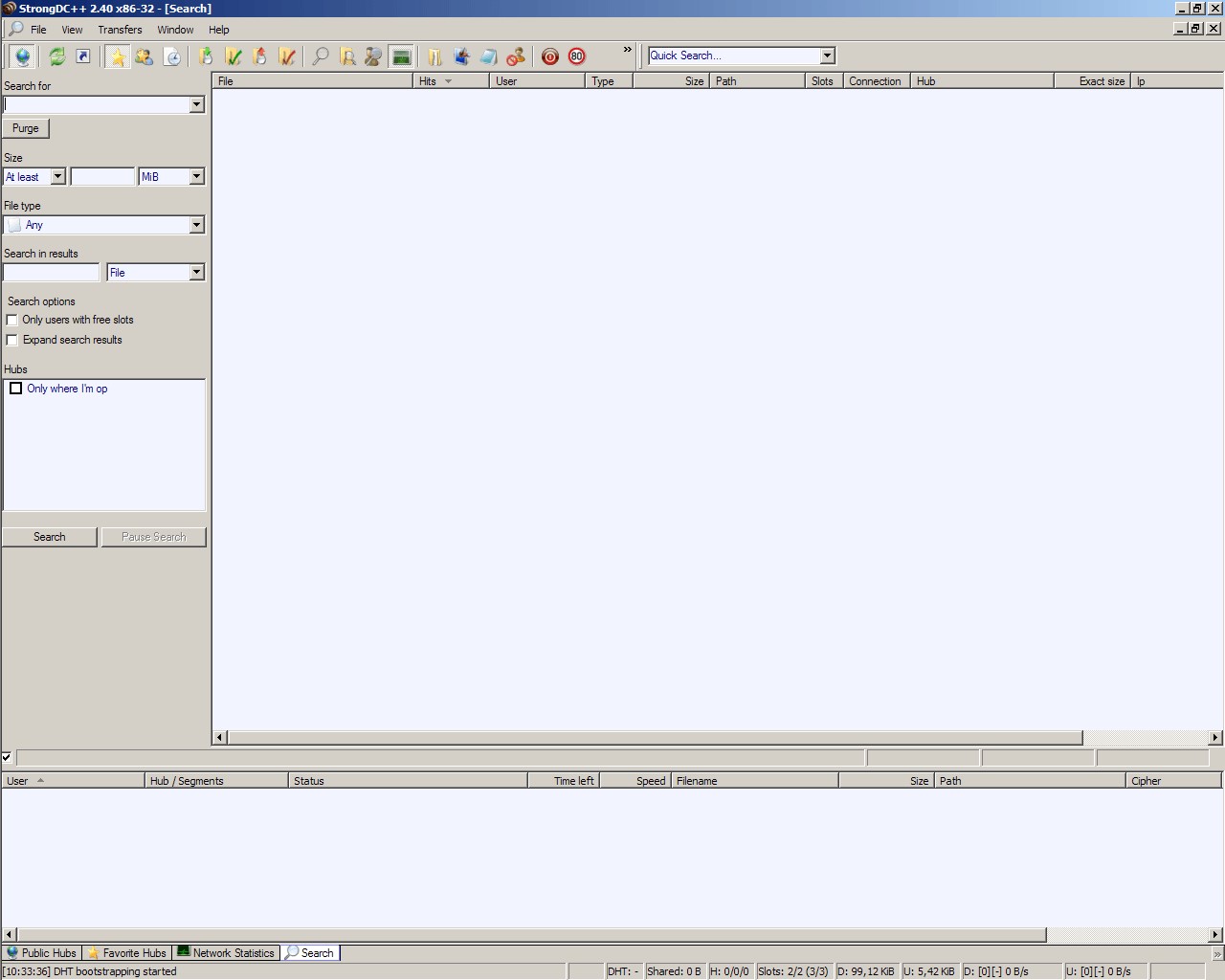
Task: Enable 'Only users with free slots'
Action: 11,320
